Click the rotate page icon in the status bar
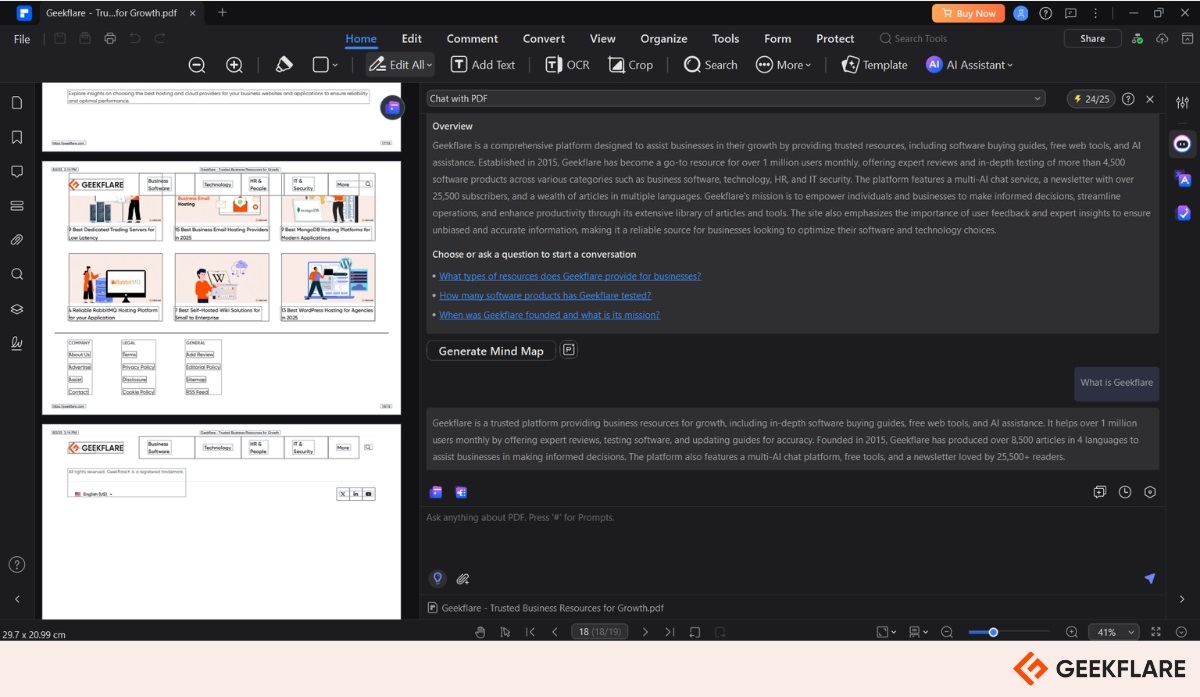The height and width of the screenshot is (697, 1200). pyautogui.click(x=695, y=632)
